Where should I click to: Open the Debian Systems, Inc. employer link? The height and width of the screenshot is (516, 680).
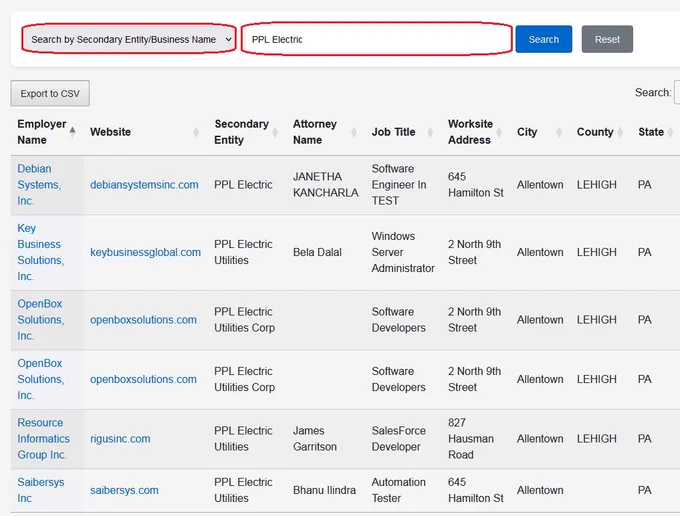coord(39,185)
